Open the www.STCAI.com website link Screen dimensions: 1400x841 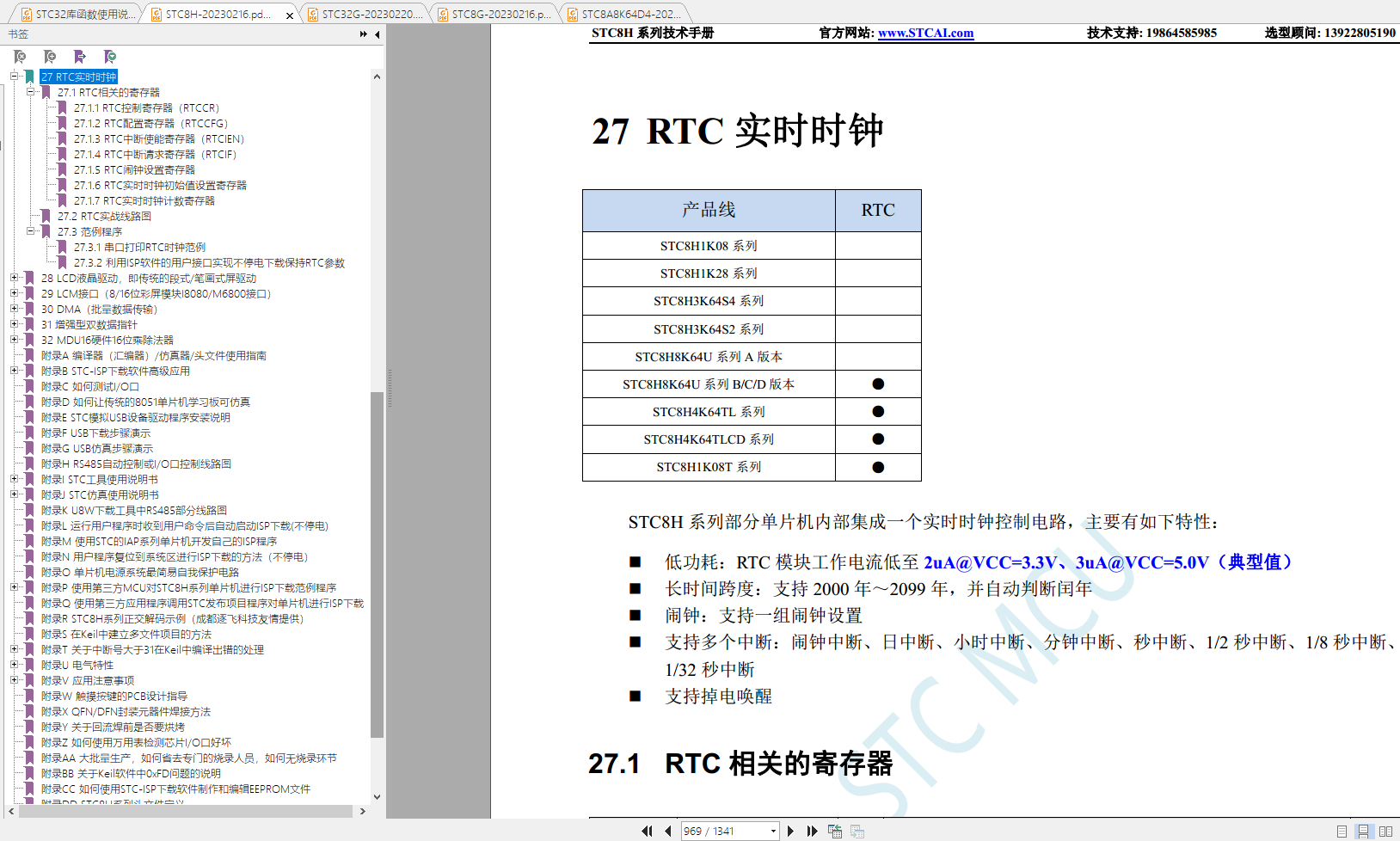point(925,33)
